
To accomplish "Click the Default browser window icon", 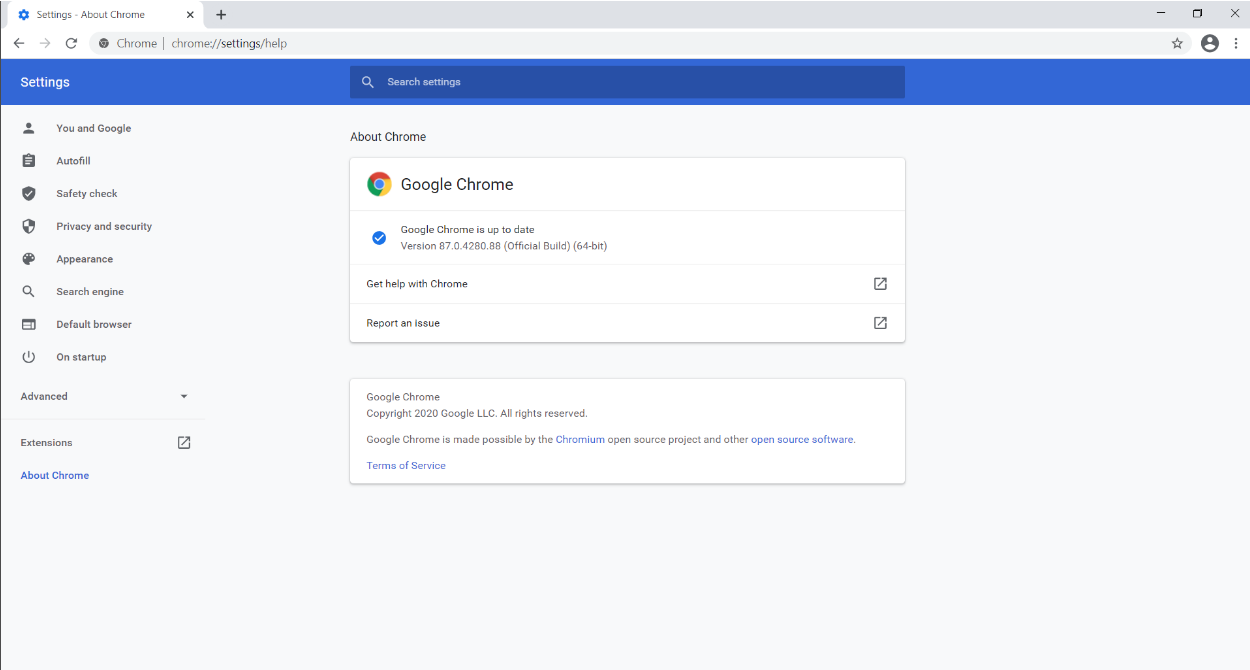I will click(x=29, y=324).
